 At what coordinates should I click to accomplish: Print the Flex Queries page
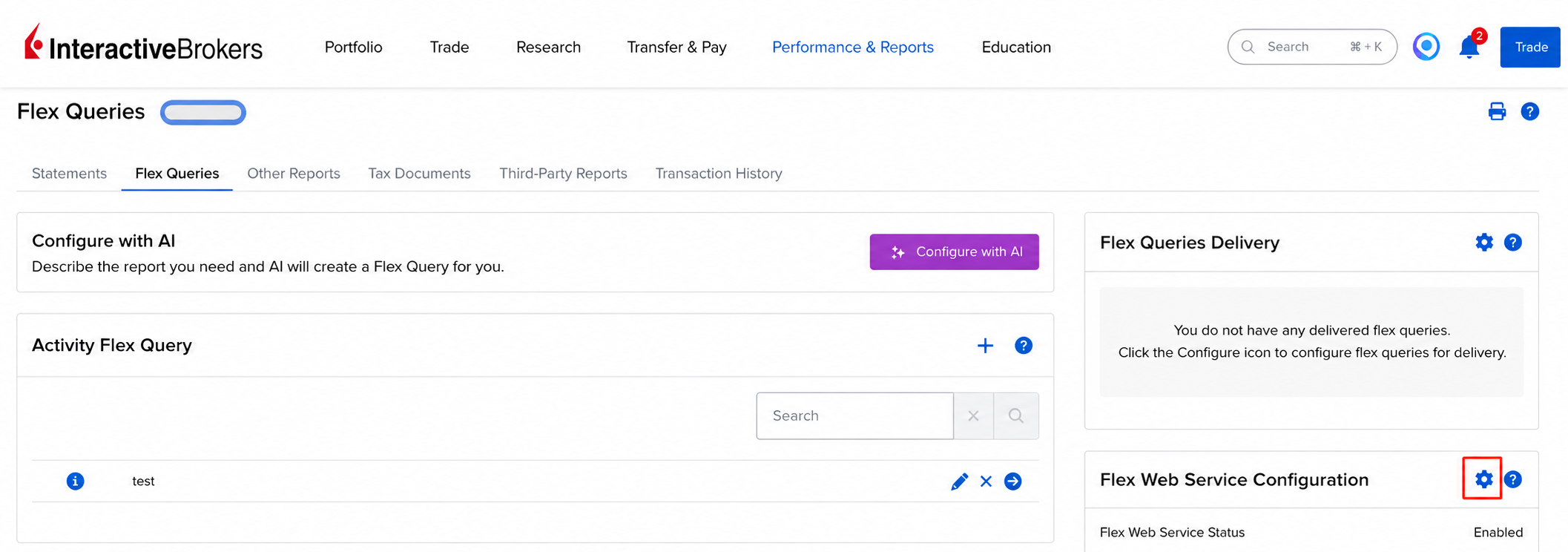pyautogui.click(x=1497, y=111)
